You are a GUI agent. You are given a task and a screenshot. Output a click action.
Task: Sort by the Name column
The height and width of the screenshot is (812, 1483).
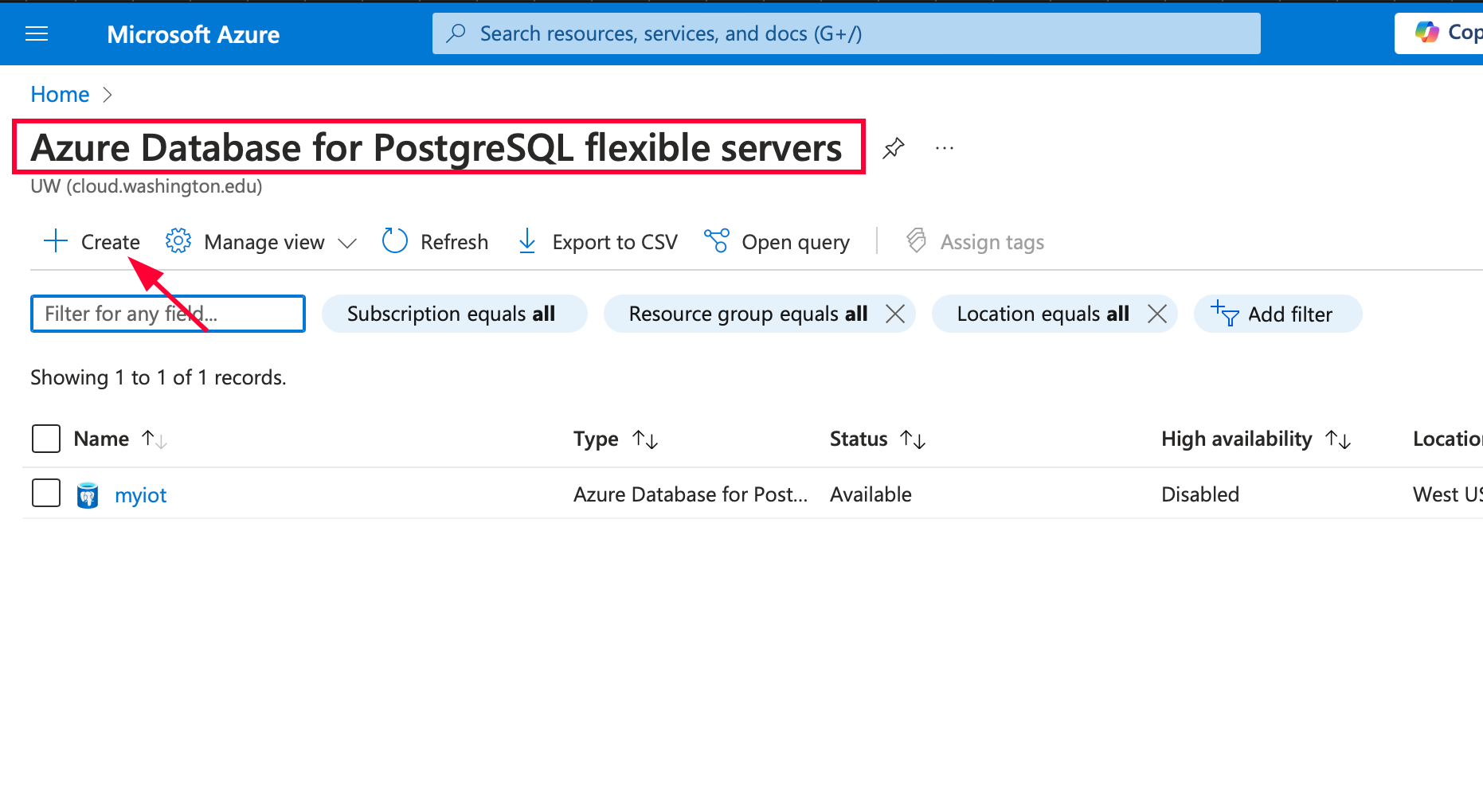[x=120, y=439]
